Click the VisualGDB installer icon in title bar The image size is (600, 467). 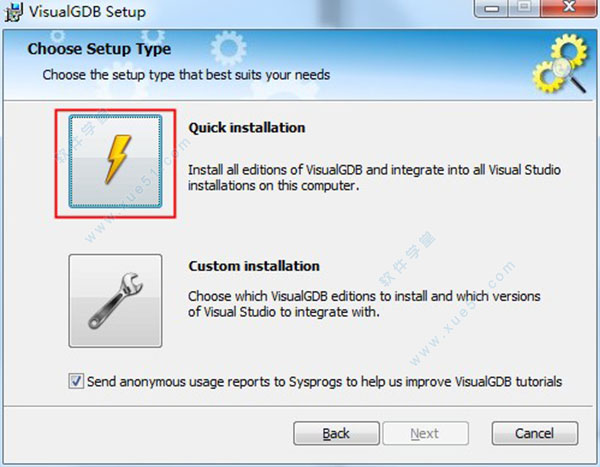click(13, 12)
